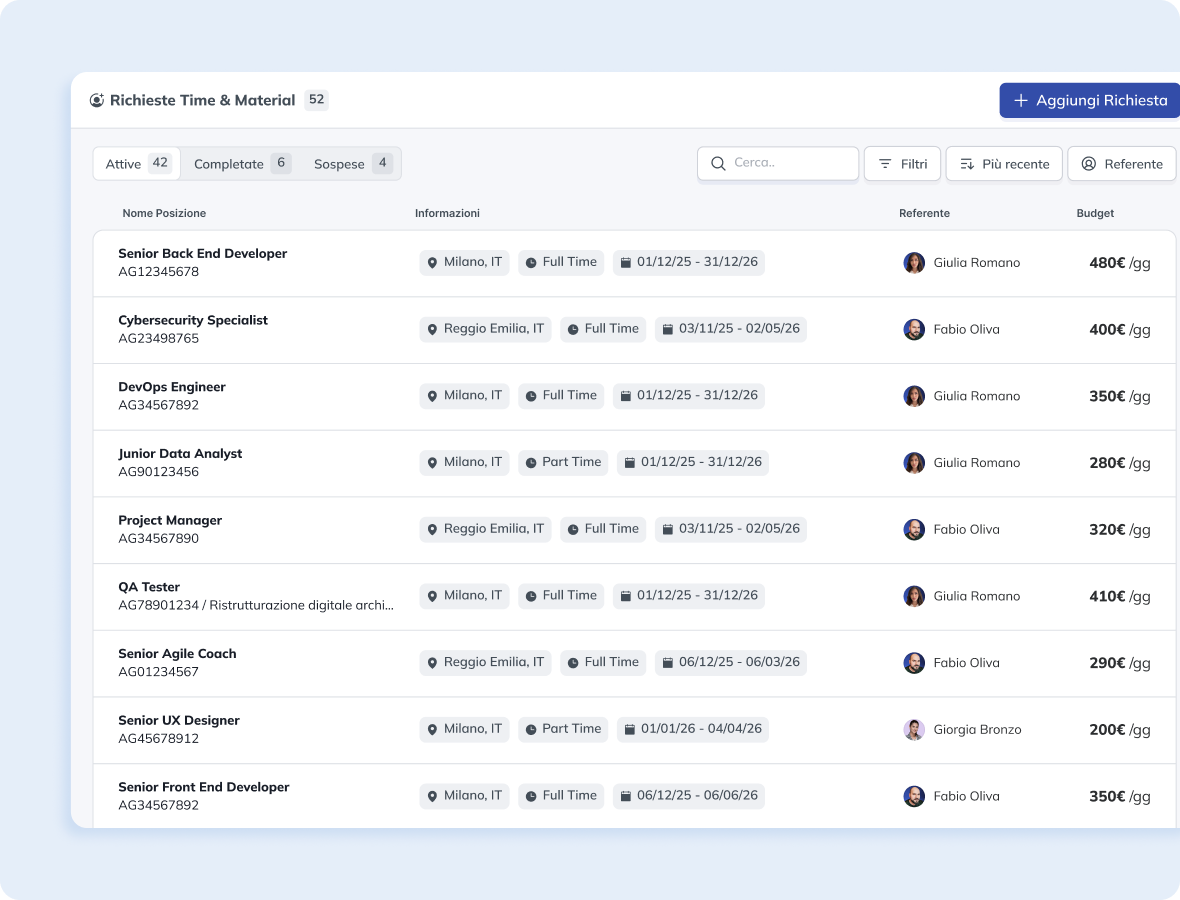Click Giorgia Bronzo's avatar on the Senior UX Designer row
The height and width of the screenshot is (900, 1180).
[x=914, y=730]
